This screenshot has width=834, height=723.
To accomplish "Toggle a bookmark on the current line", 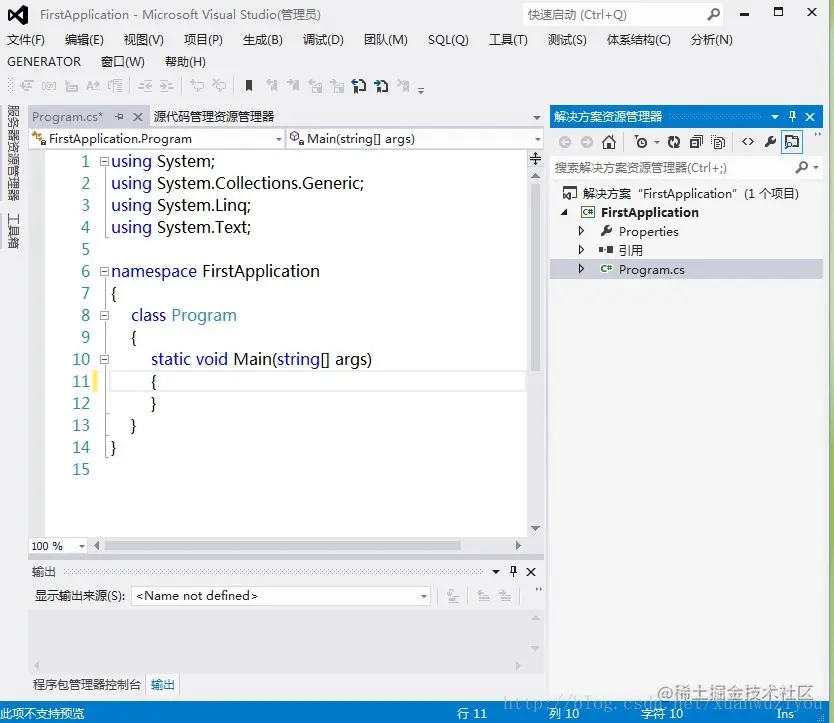I will click(248, 86).
